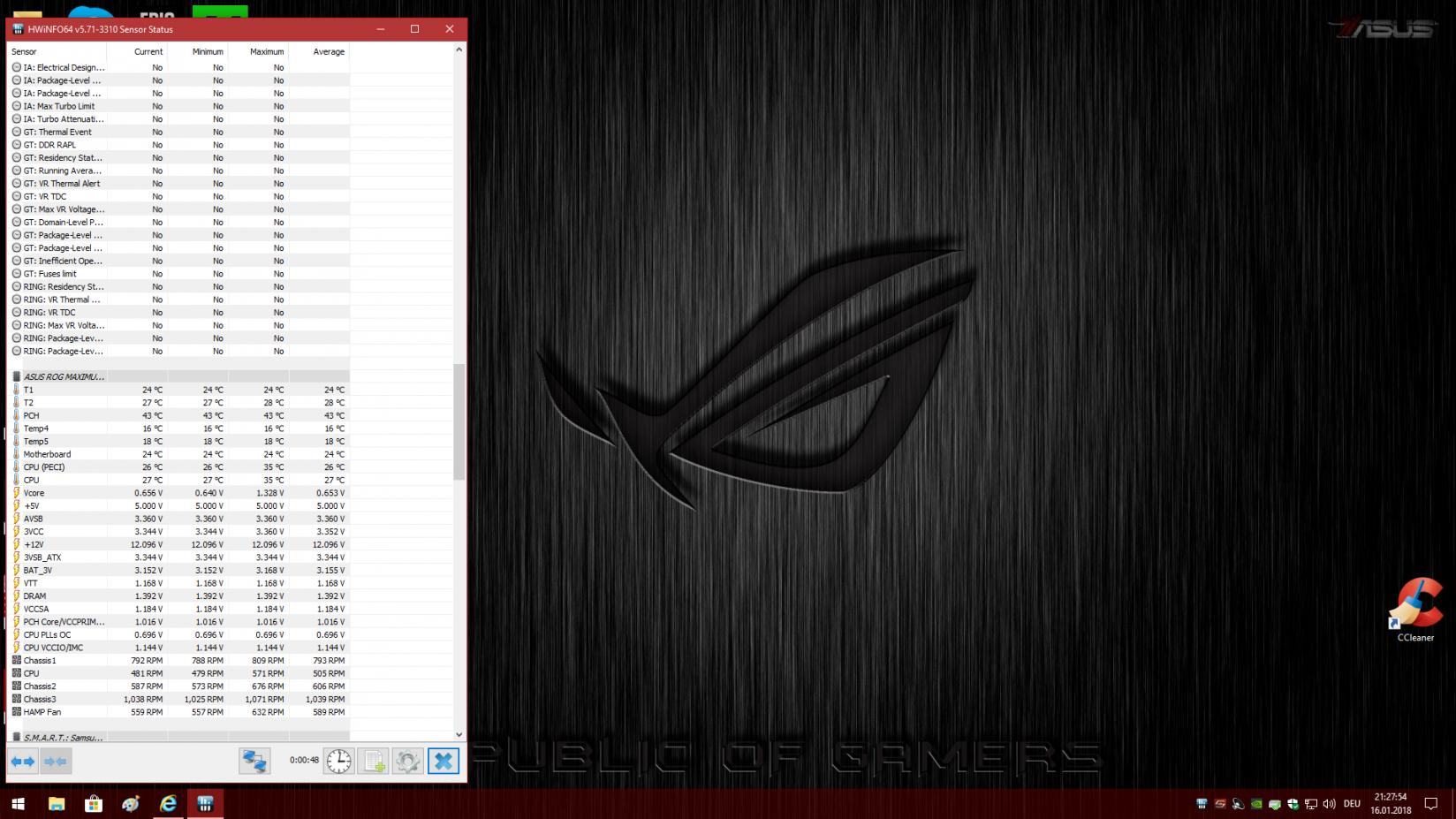The height and width of the screenshot is (819, 1456).
Task: Click the Minimum column header
Action: coord(197,51)
